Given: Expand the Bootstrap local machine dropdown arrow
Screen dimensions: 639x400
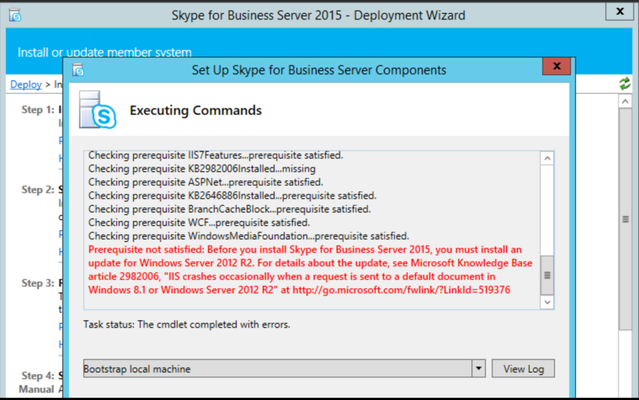Looking at the screenshot, I should click(x=479, y=369).
